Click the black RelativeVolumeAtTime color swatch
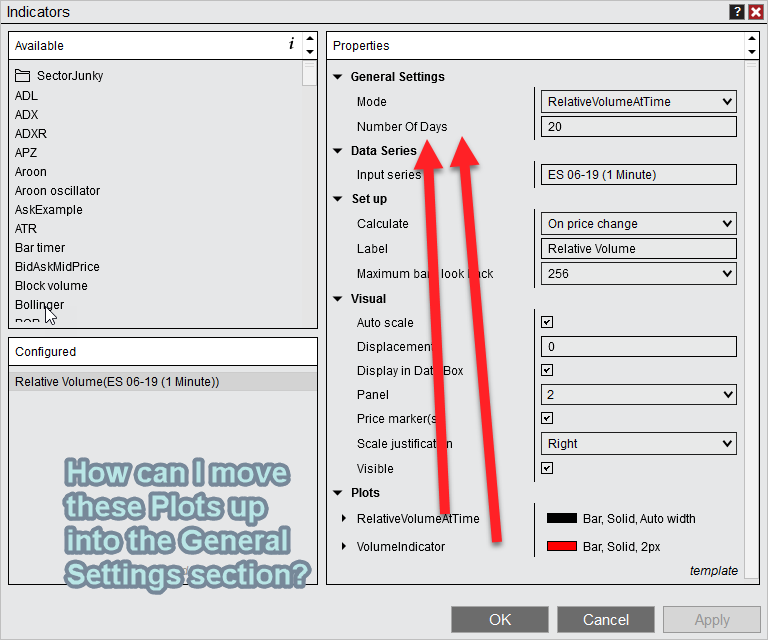 click(562, 518)
